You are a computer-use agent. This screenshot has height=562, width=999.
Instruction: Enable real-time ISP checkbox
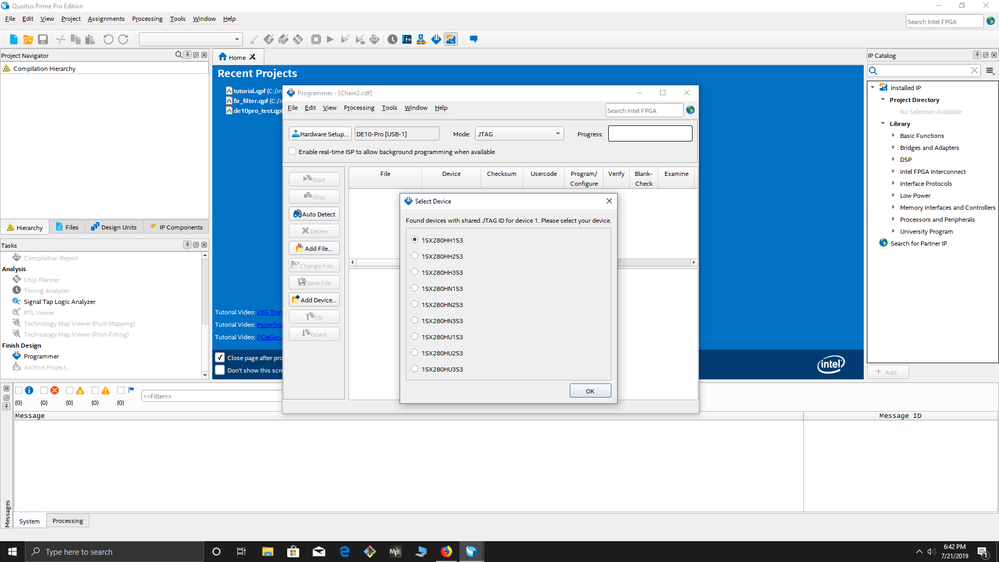point(293,152)
